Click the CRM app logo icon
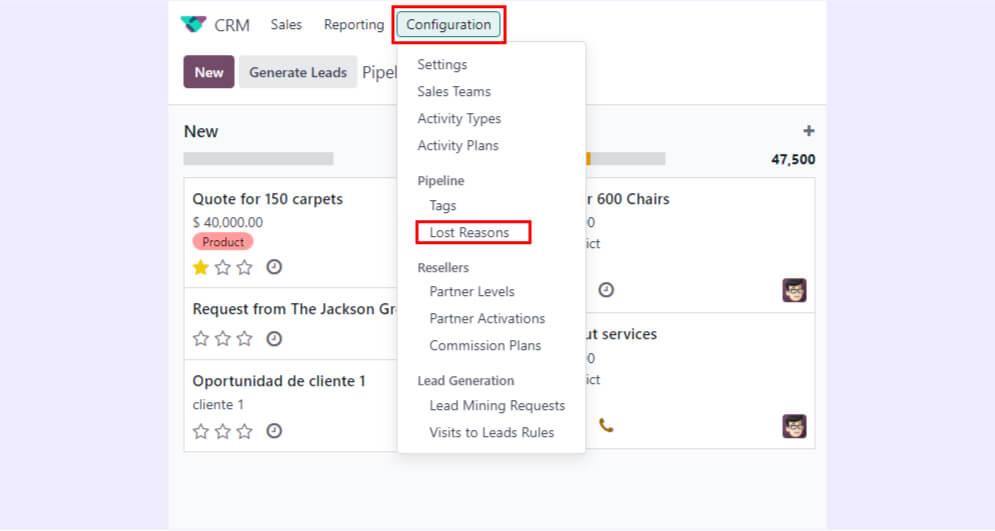This screenshot has width=995, height=531. point(193,25)
